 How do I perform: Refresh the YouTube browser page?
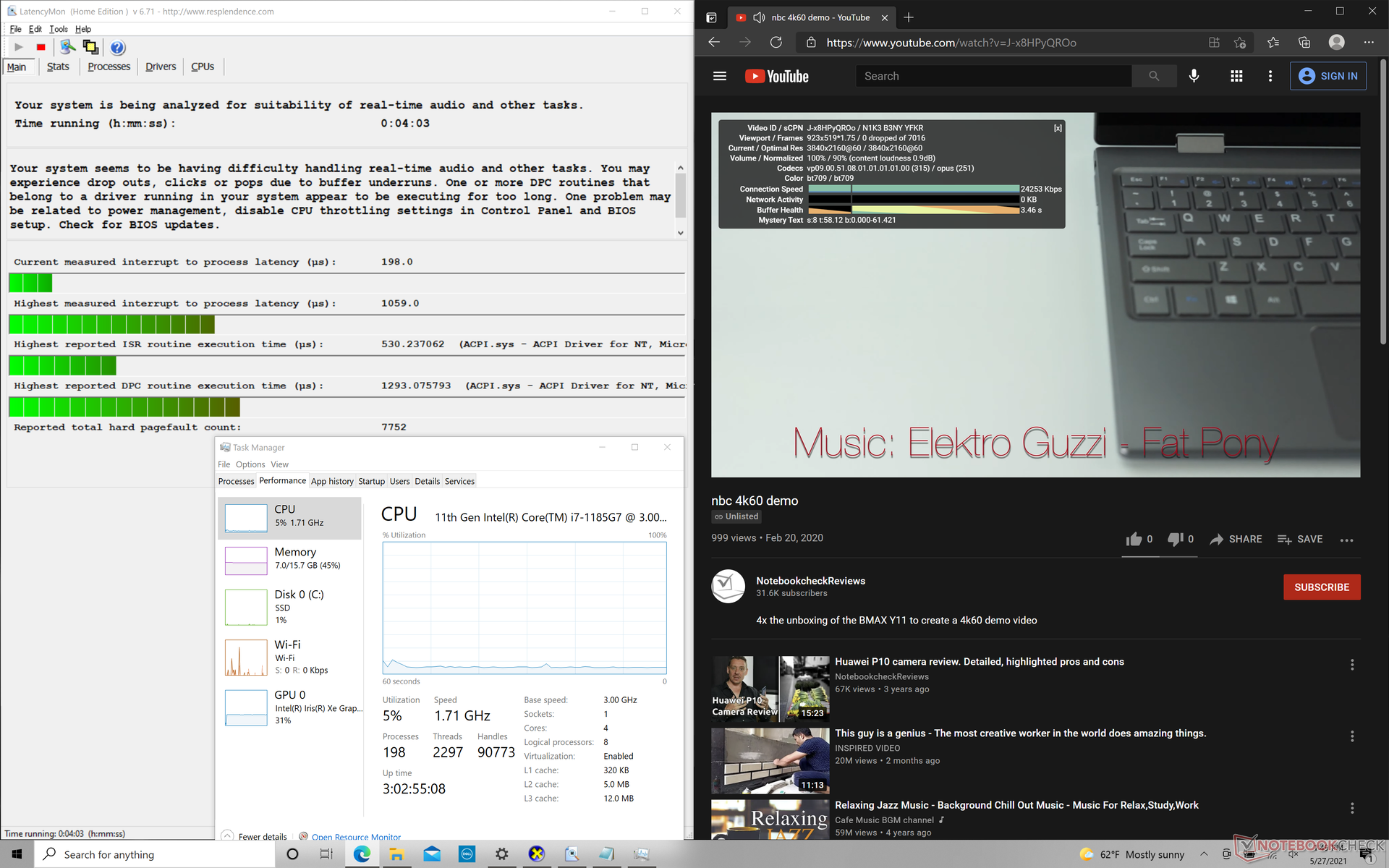[776, 43]
